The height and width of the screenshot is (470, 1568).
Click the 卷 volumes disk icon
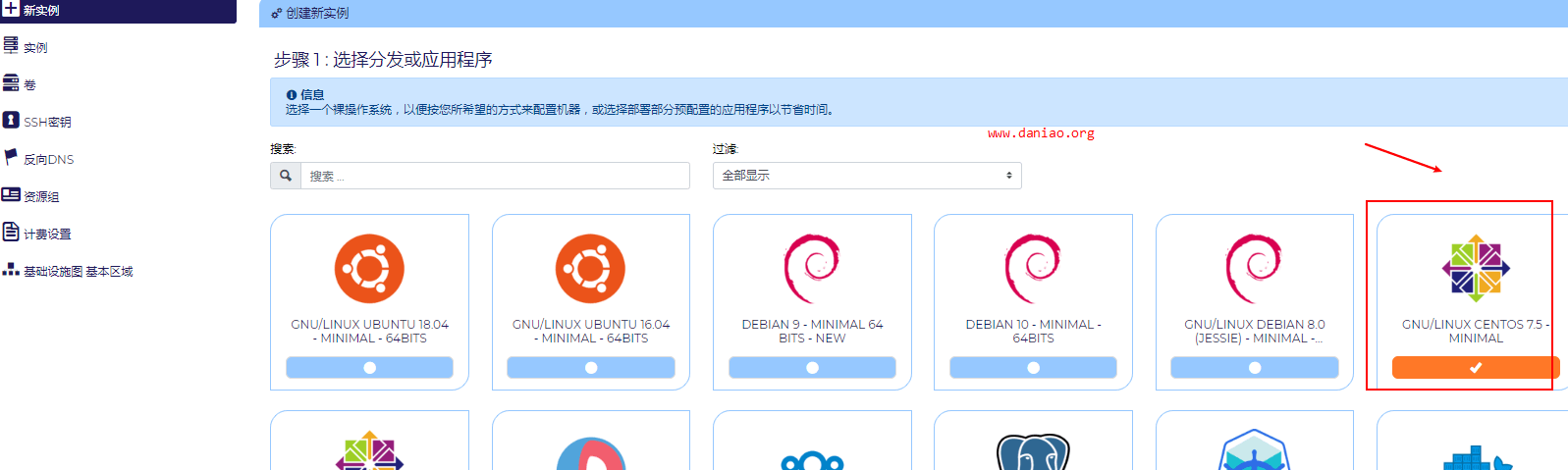point(11,82)
